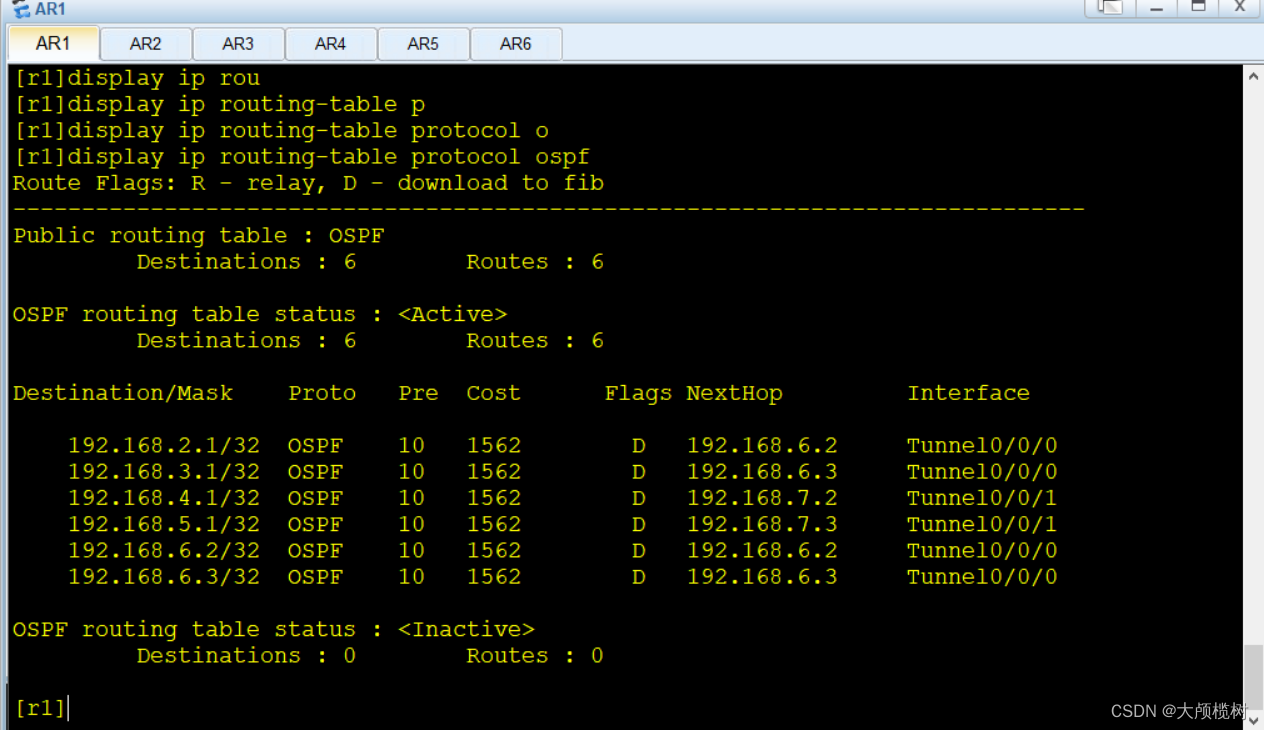Click the Cost column header
The height and width of the screenshot is (730, 1264).
point(493,393)
